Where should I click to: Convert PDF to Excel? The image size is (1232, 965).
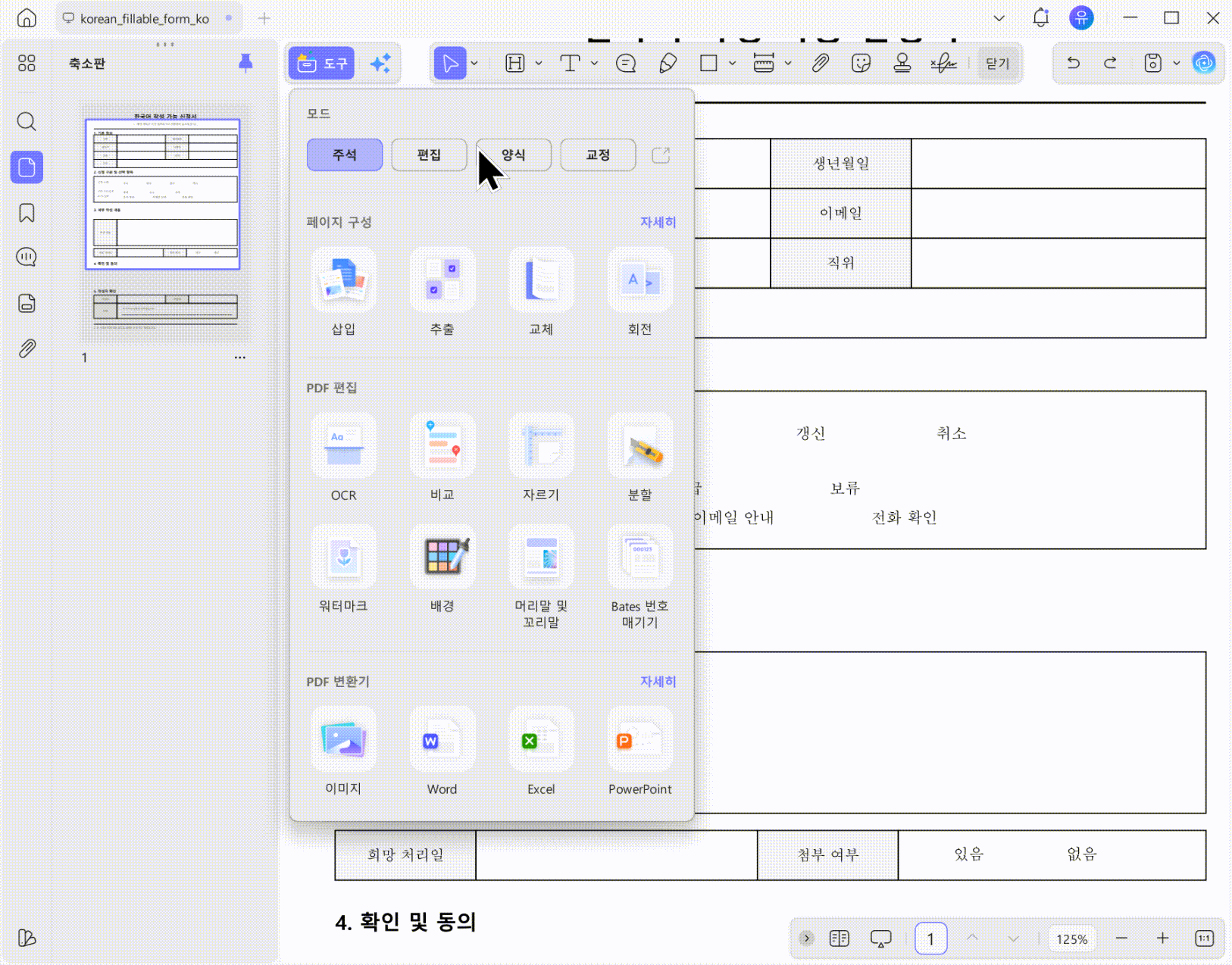coord(541,751)
